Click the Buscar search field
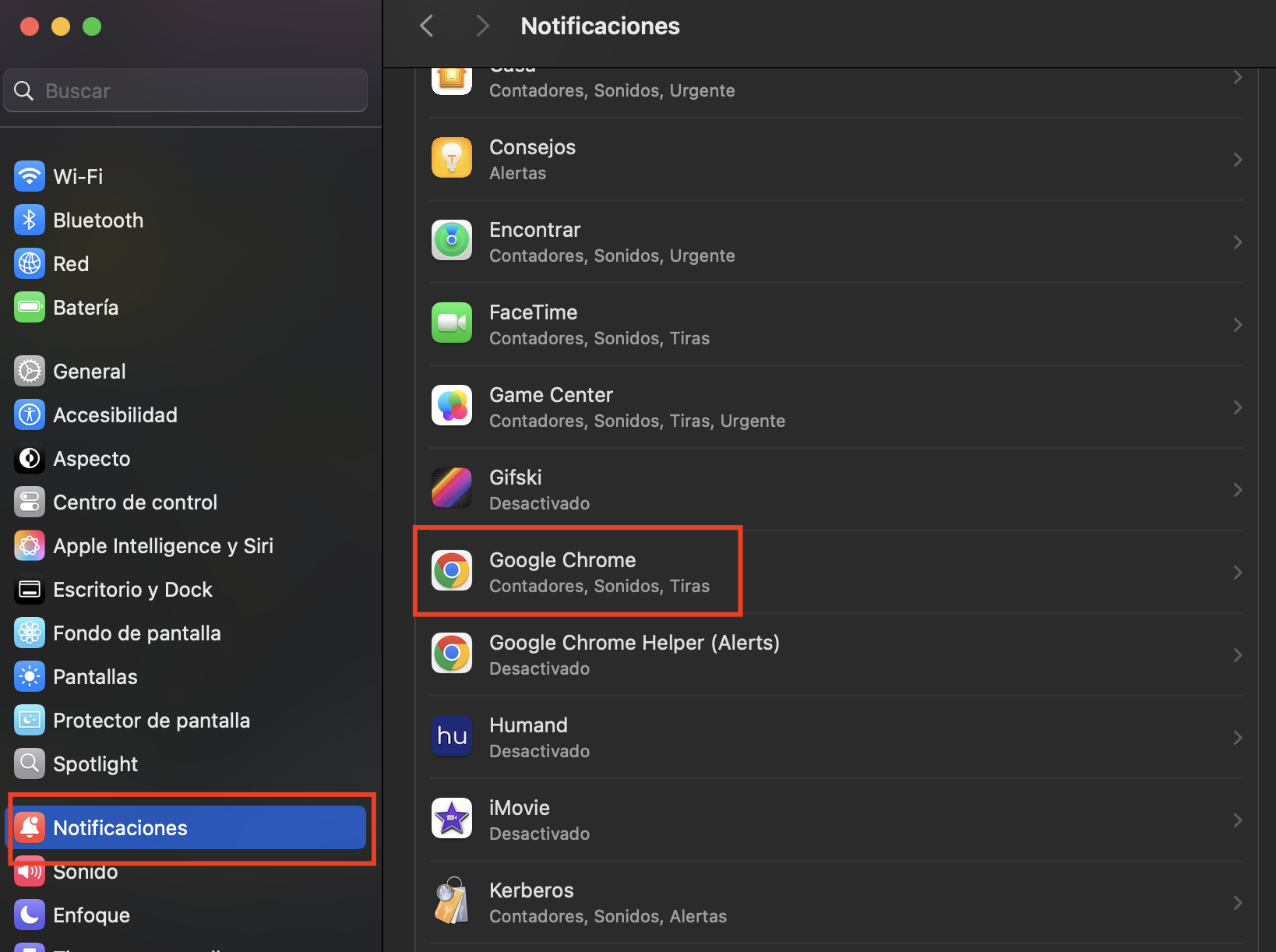This screenshot has height=952, width=1276. 195,91
